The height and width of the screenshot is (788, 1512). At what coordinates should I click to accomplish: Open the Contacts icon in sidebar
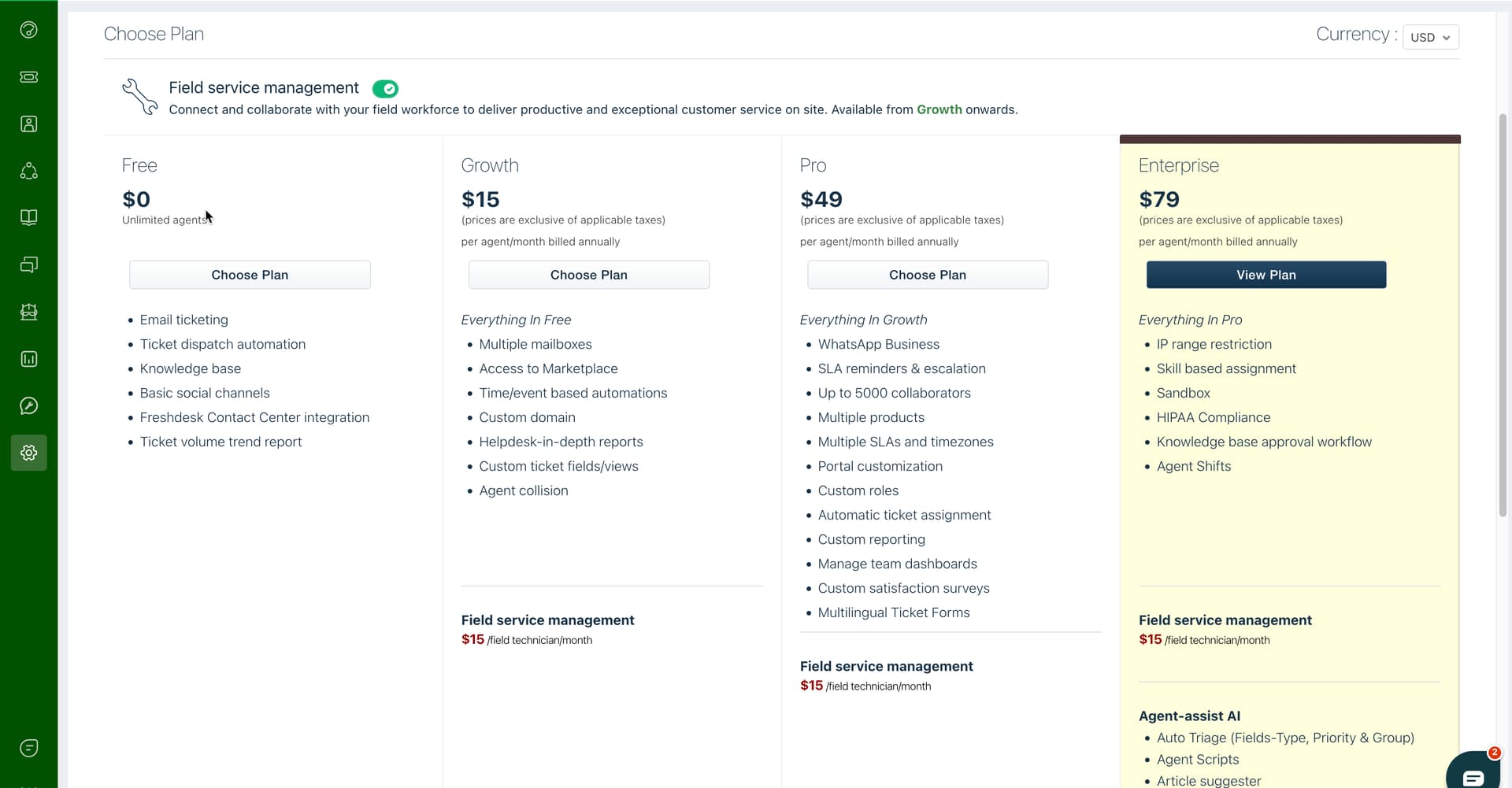(28, 124)
